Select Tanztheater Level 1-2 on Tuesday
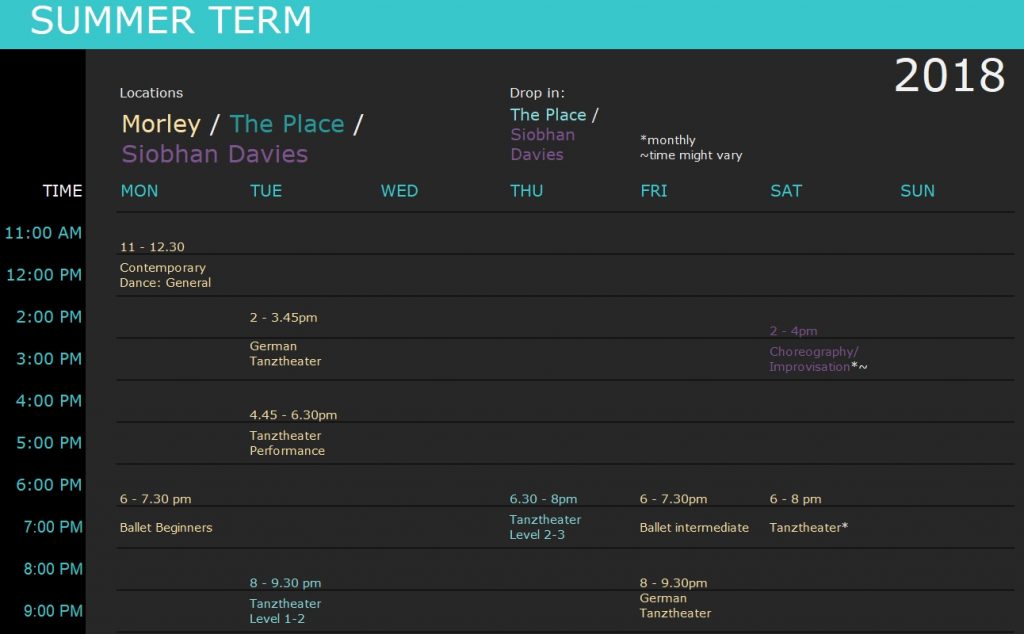Image resolution: width=1024 pixels, height=634 pixels. [x=285, y=611]
